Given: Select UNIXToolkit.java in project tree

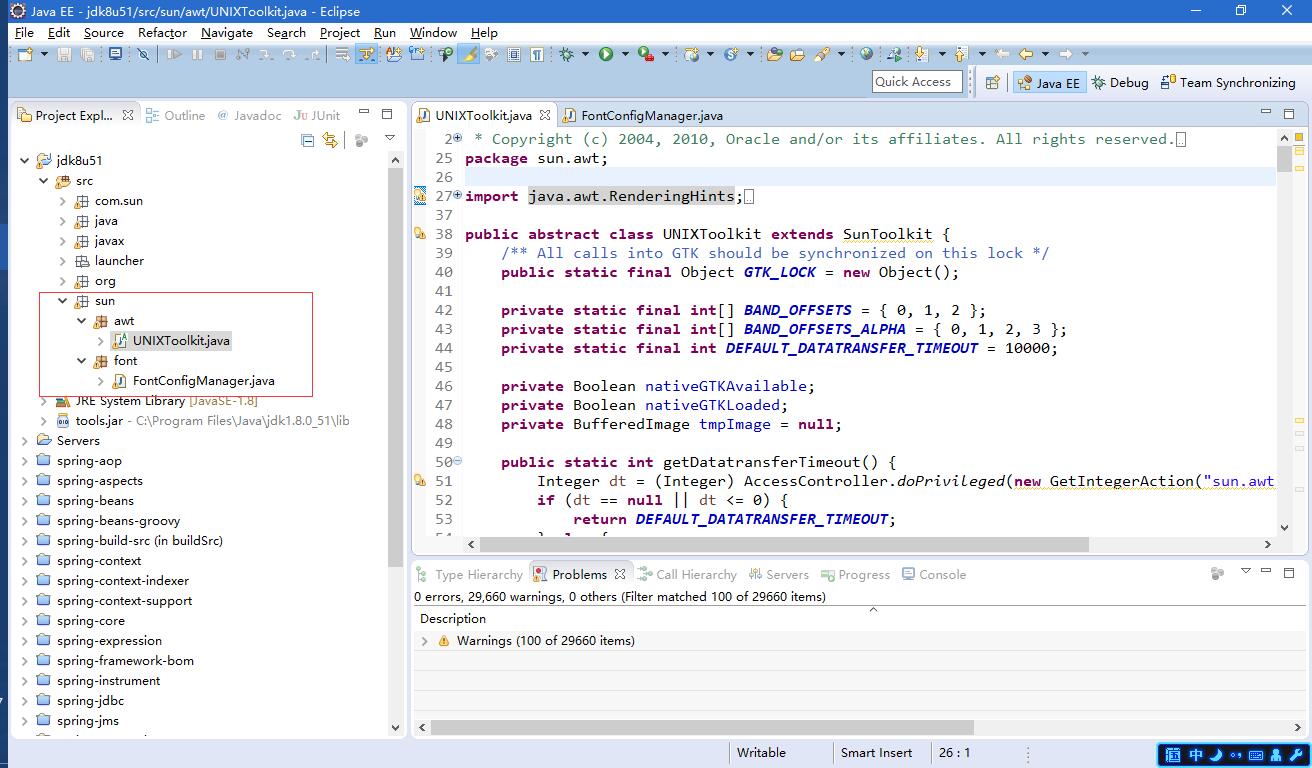Looking at the screenshot, I should click(x=181, y=341).
